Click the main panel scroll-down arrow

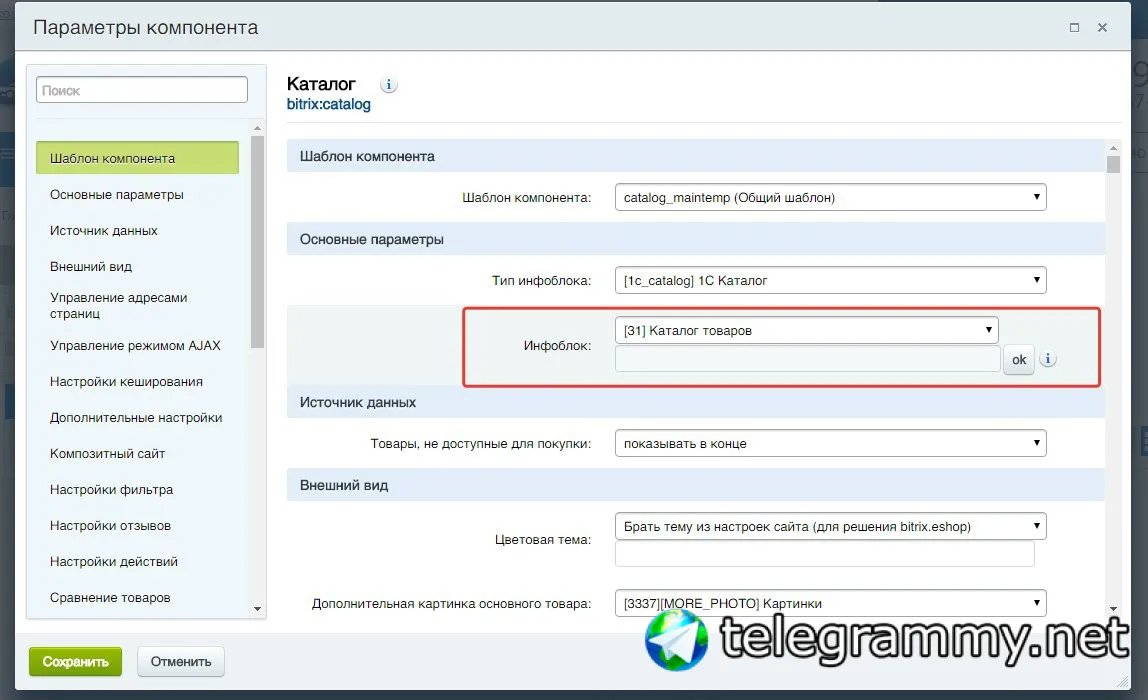1113,609
